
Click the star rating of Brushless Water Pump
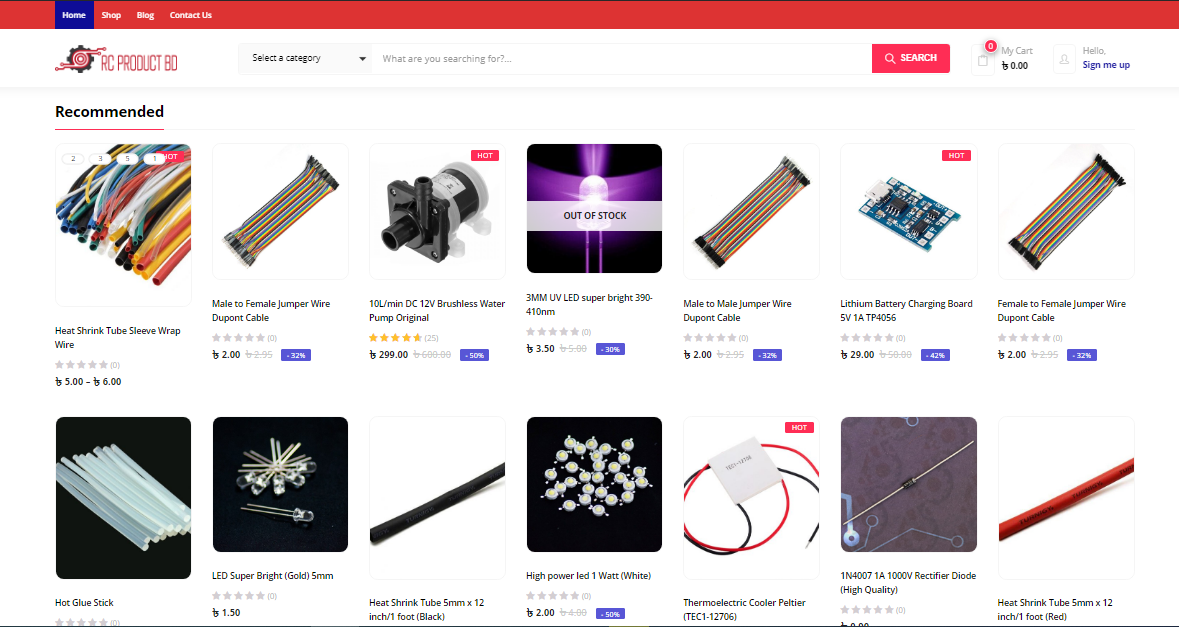[396, 338]
